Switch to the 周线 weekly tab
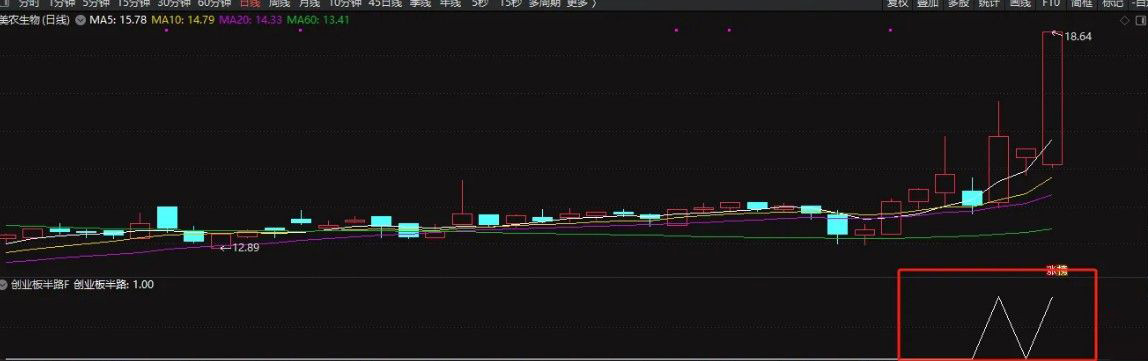 tap(279, 3)
